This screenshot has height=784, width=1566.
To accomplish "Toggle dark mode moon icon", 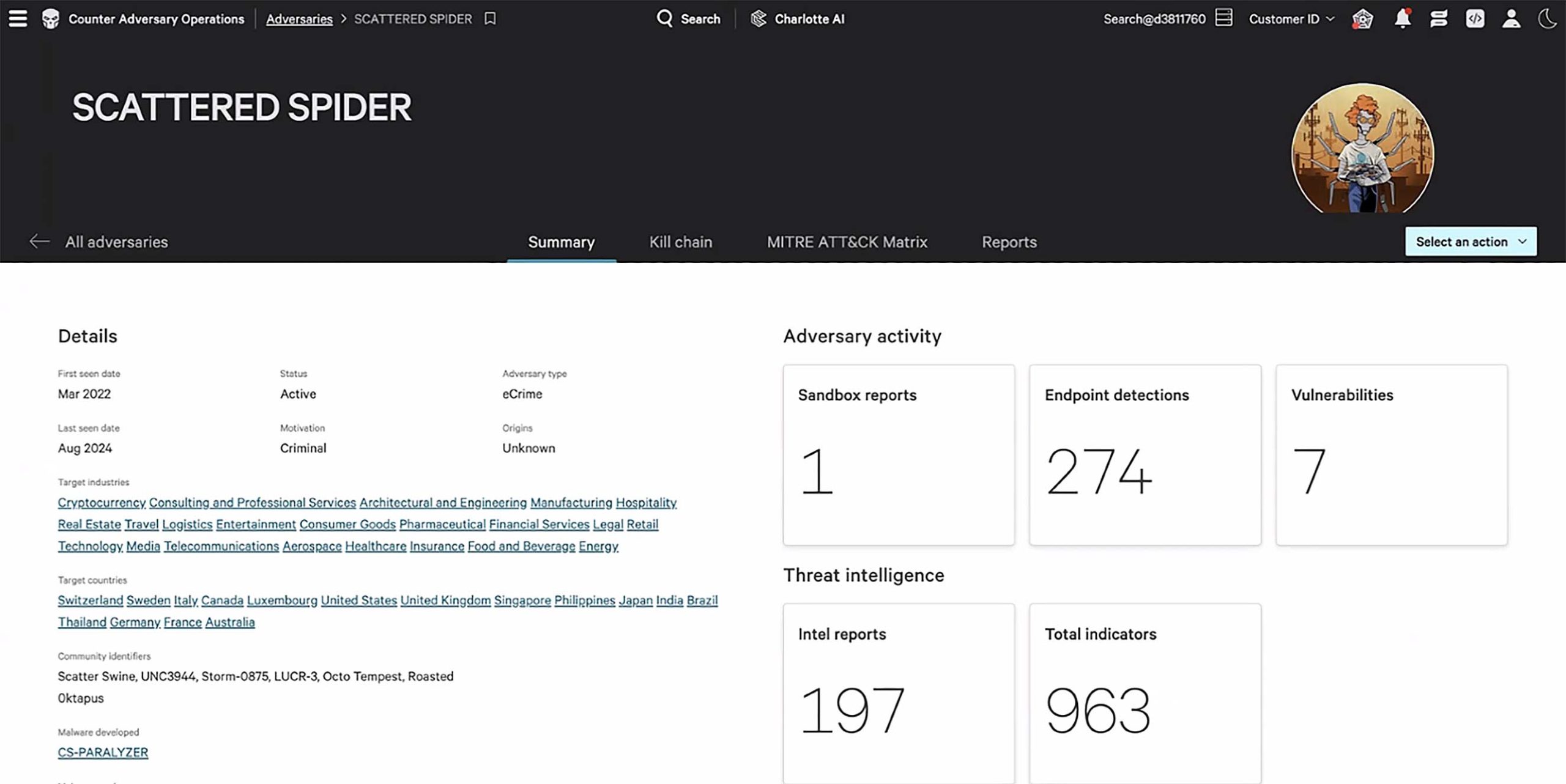I will click(x=1547, y=18).
